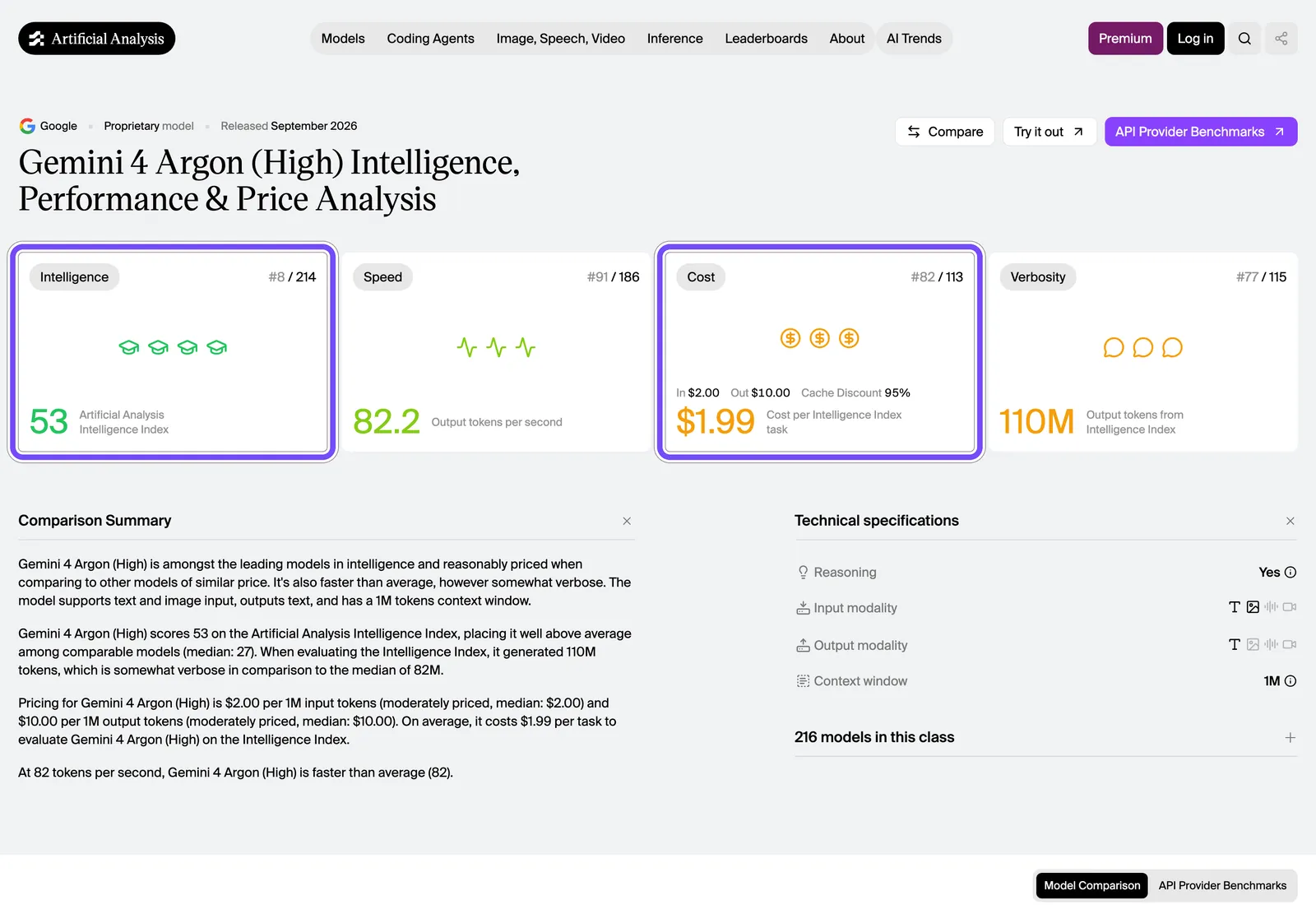Click audio modality icon in Output modality row
The height and width of the screenshot is (914, 1316).
click(x=1272, y=645)
